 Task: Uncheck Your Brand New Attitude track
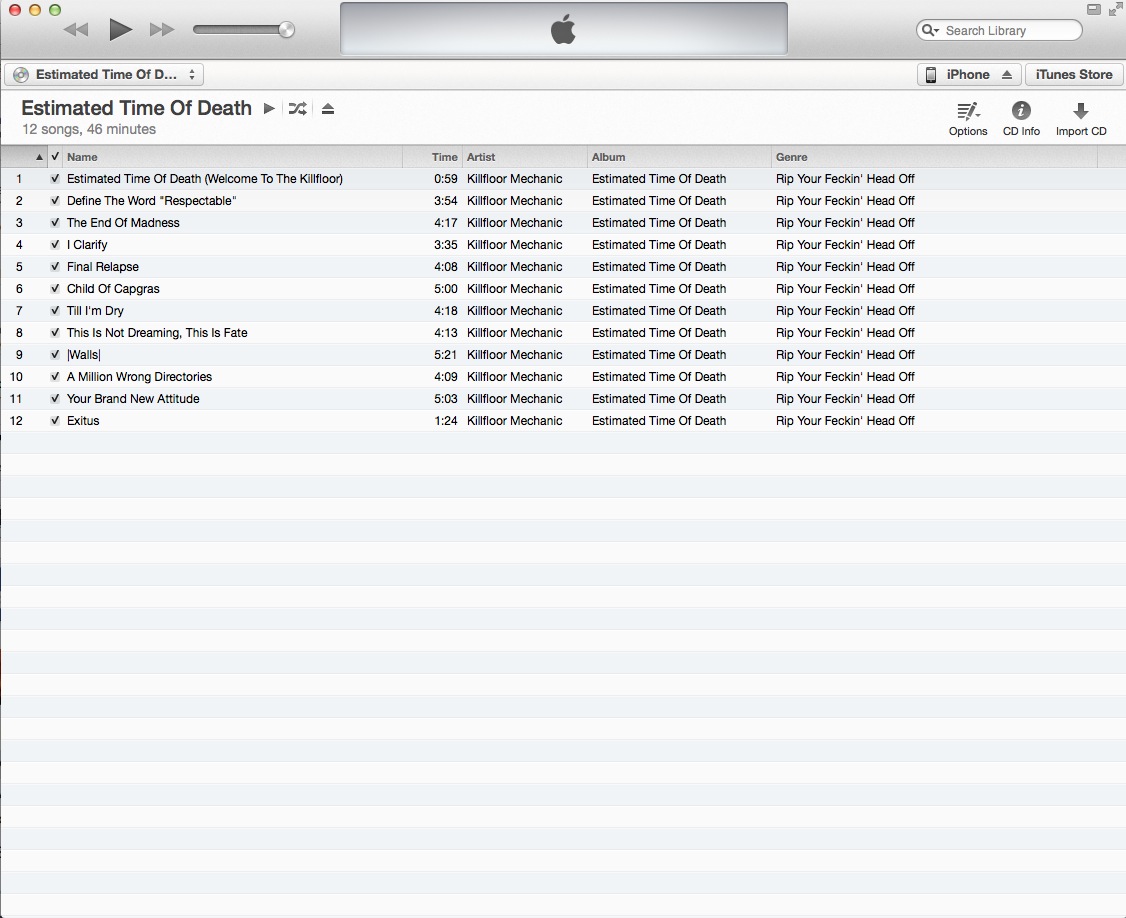coord(55,399)
